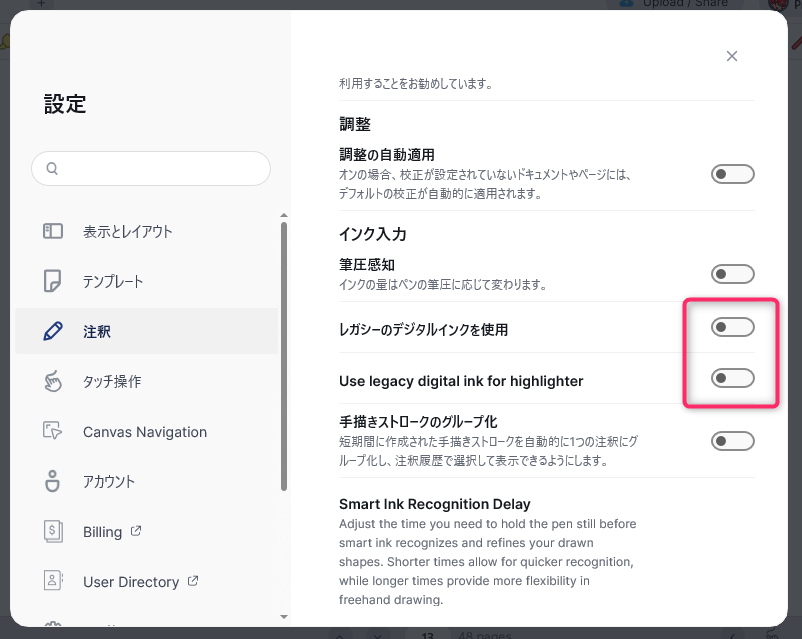Image resolution: width=802 pixels, height=639 pixels.
Task: Open the User Directory link
Action: click(x=131, y=582)
